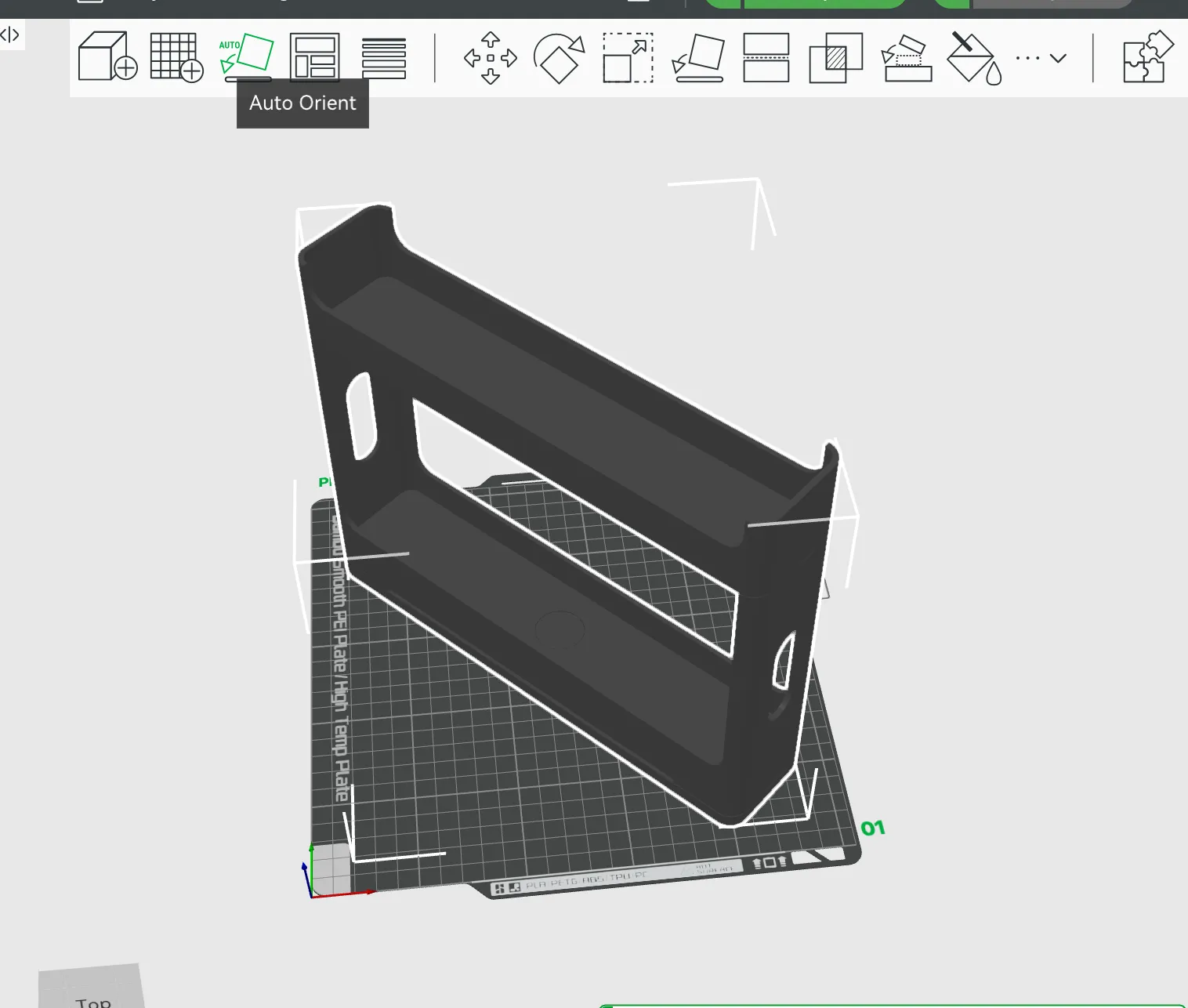Select the Scale tool

tap(628, 57)
